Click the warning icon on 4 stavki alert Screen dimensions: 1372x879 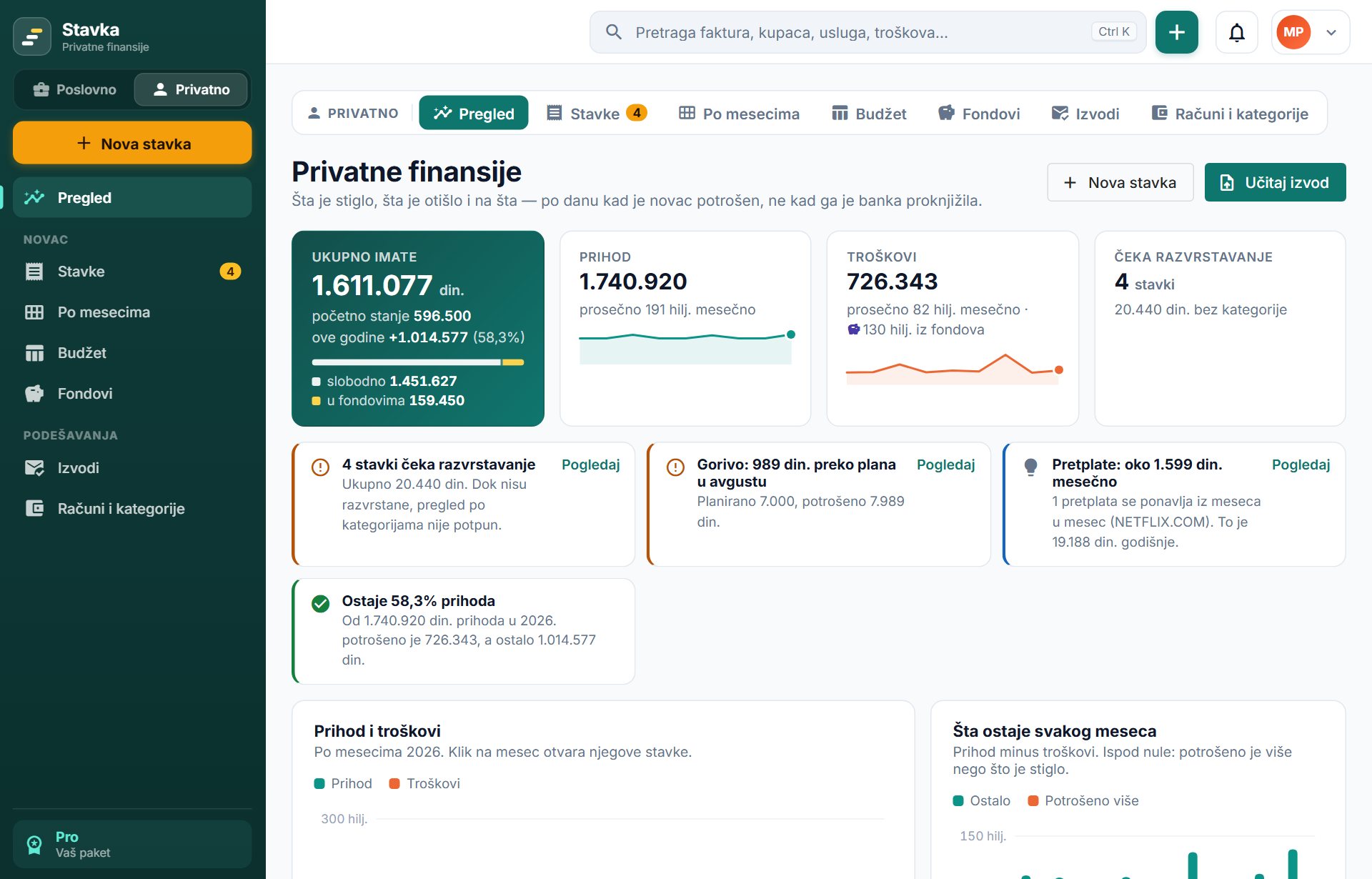pyautogui.click(x=321, y=467)
